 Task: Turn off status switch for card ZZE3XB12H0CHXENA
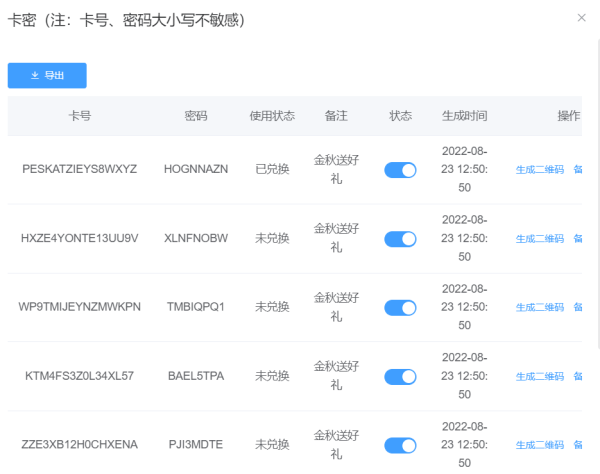[400, 446]
